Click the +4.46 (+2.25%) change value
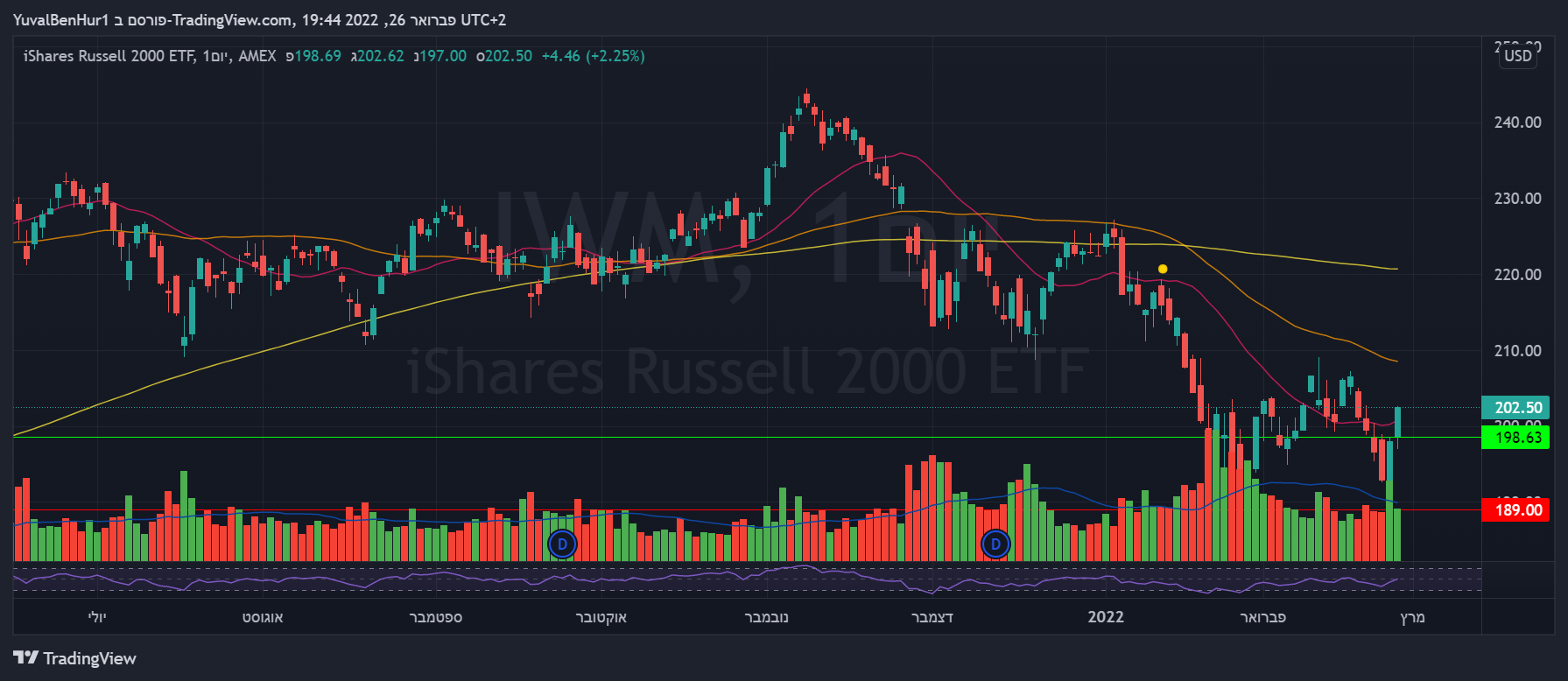The image size is (1568, 681). click(x=593, y=56)
